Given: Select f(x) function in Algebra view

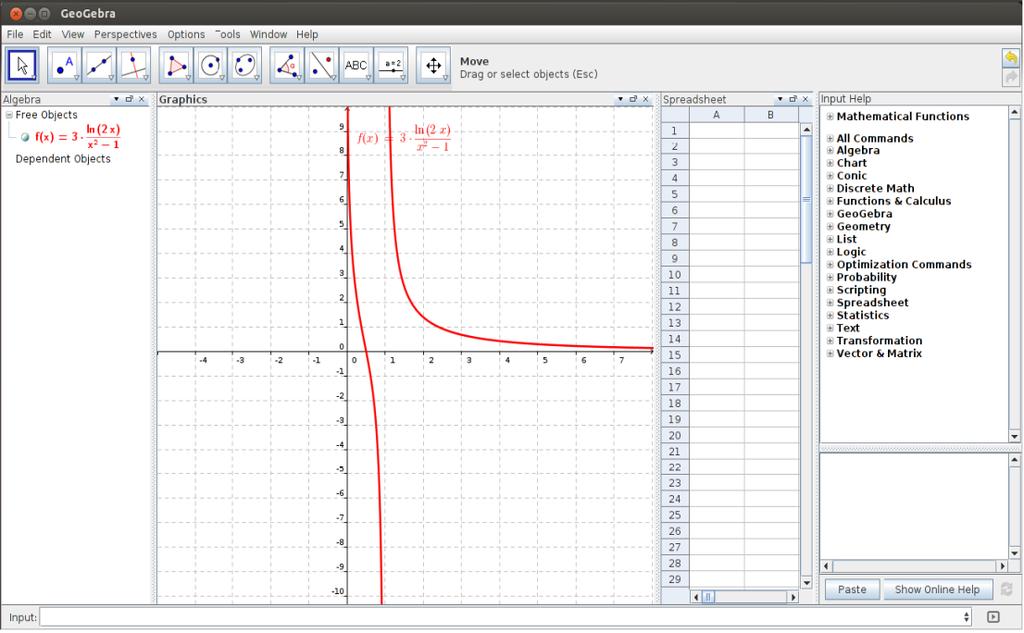Looking at the screenshot, I should (x=77, y=137).
